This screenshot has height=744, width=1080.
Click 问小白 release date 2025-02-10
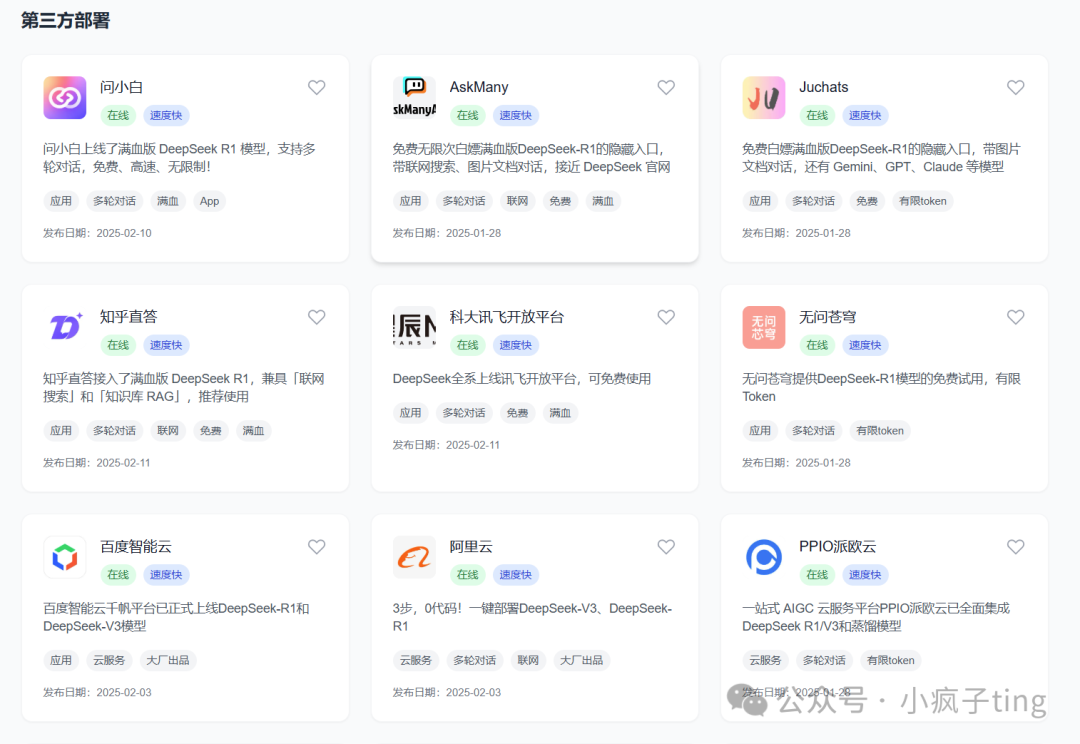pyautogui.click(x=124, y=233)
